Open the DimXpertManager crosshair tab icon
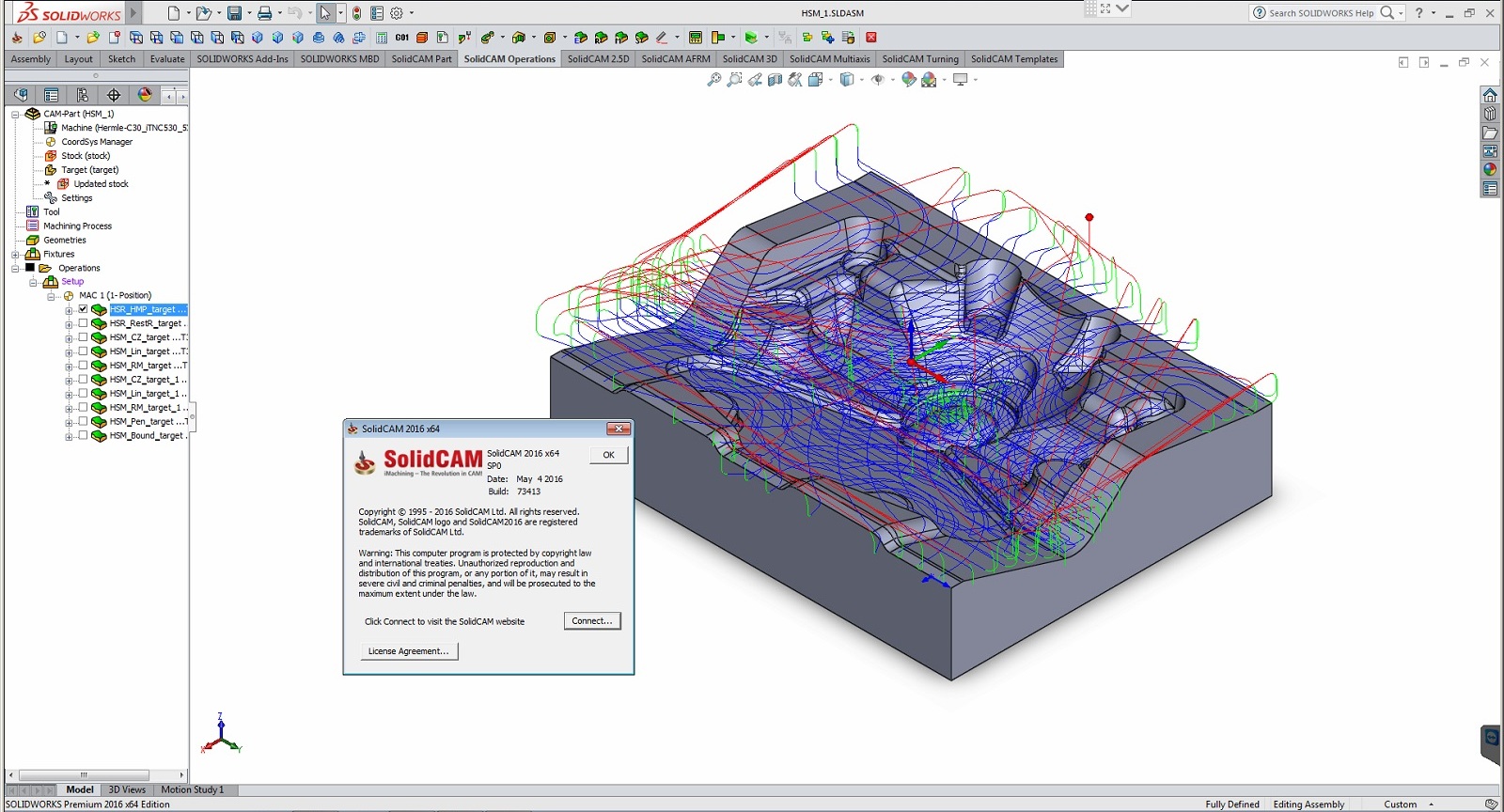Screen dimensions: 1504x812 (114, 95)
